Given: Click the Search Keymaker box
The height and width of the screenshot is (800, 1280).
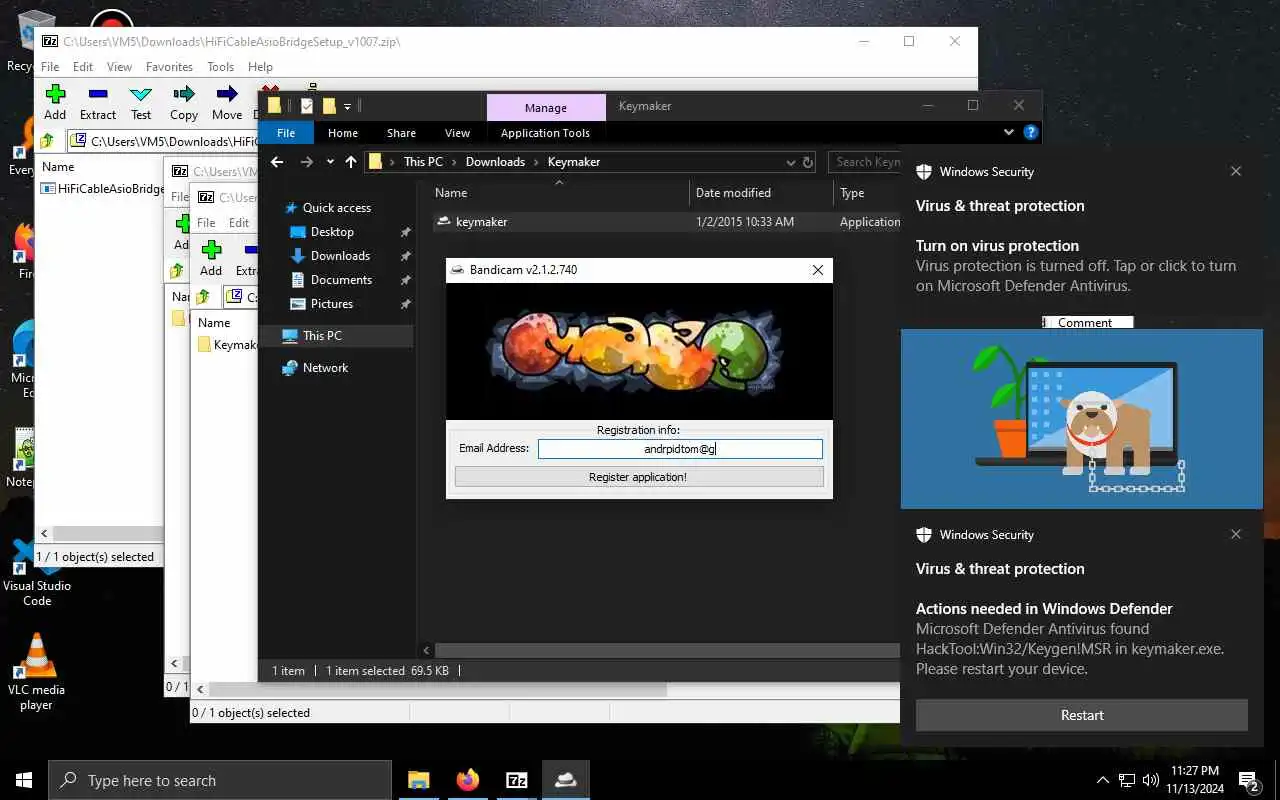Looking at the screenshot, I should tap(865, 162).
